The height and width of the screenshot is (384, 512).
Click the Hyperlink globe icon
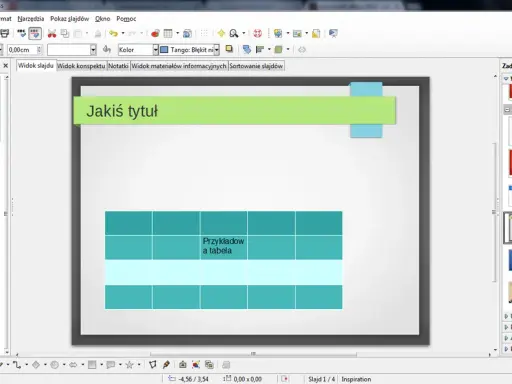187,33
